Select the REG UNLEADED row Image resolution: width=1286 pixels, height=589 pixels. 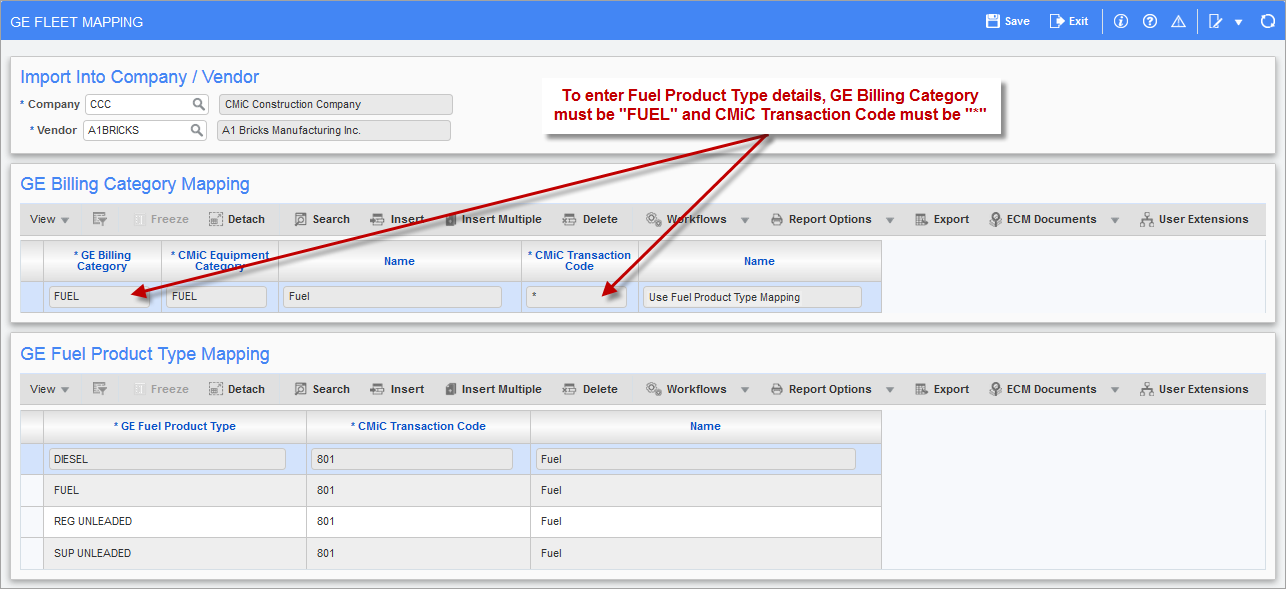(451, 521)
